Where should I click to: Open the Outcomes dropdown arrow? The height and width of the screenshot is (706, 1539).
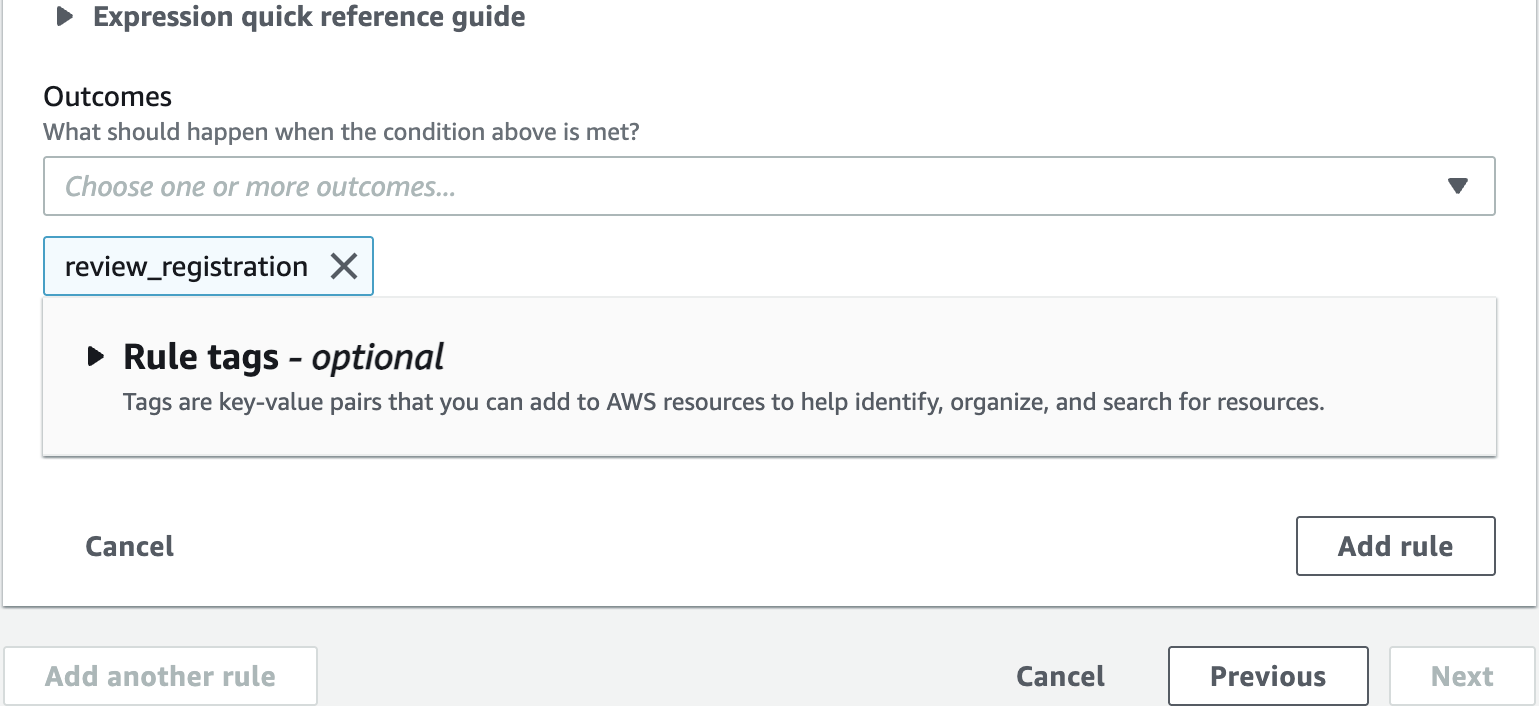(1457, 186)
